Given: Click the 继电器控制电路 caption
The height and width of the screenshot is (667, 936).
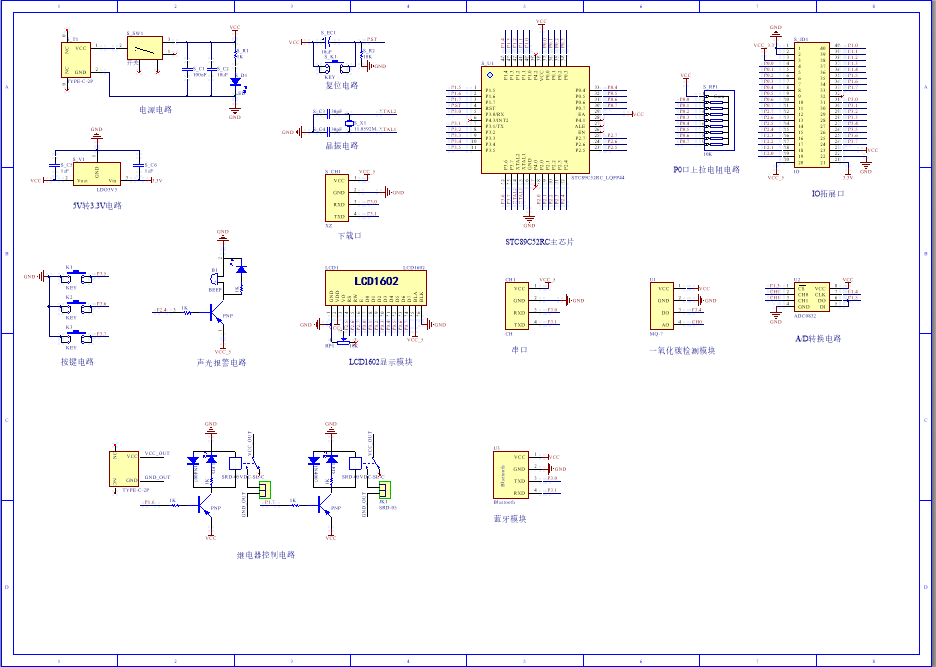Looking at the screenshot, I should click(x=266, y=555).
